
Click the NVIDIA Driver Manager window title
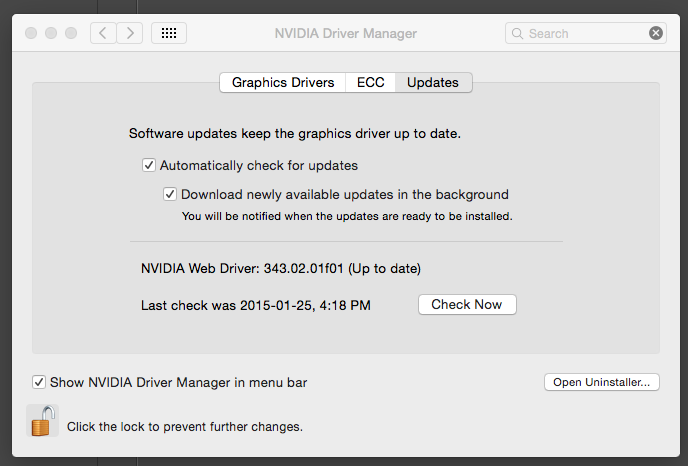[x=346, y=33]
